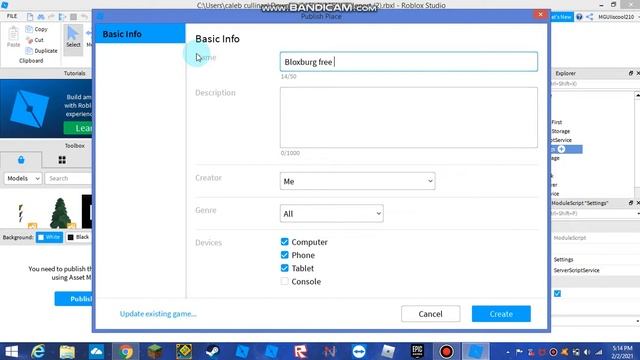Image resolution: width=640 pixels, height=360 pixels.
Task: Click the system clock showing 5:14 PM
Action: coord(622,352)
